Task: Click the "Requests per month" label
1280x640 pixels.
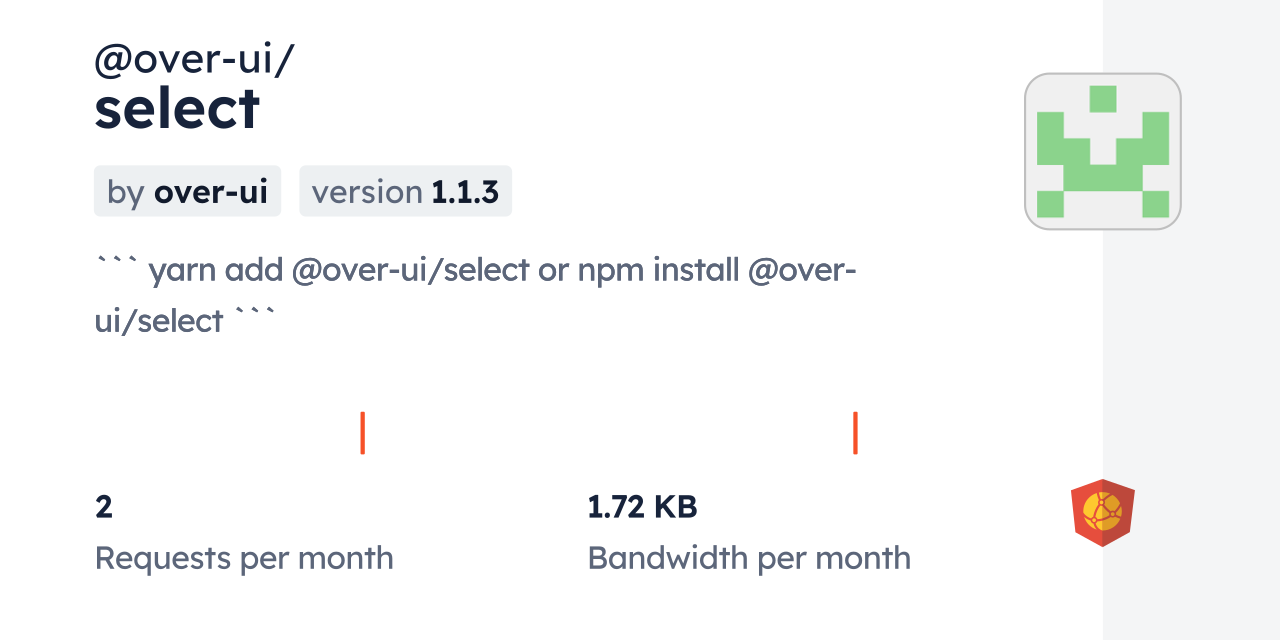Action: click(244, 558)
